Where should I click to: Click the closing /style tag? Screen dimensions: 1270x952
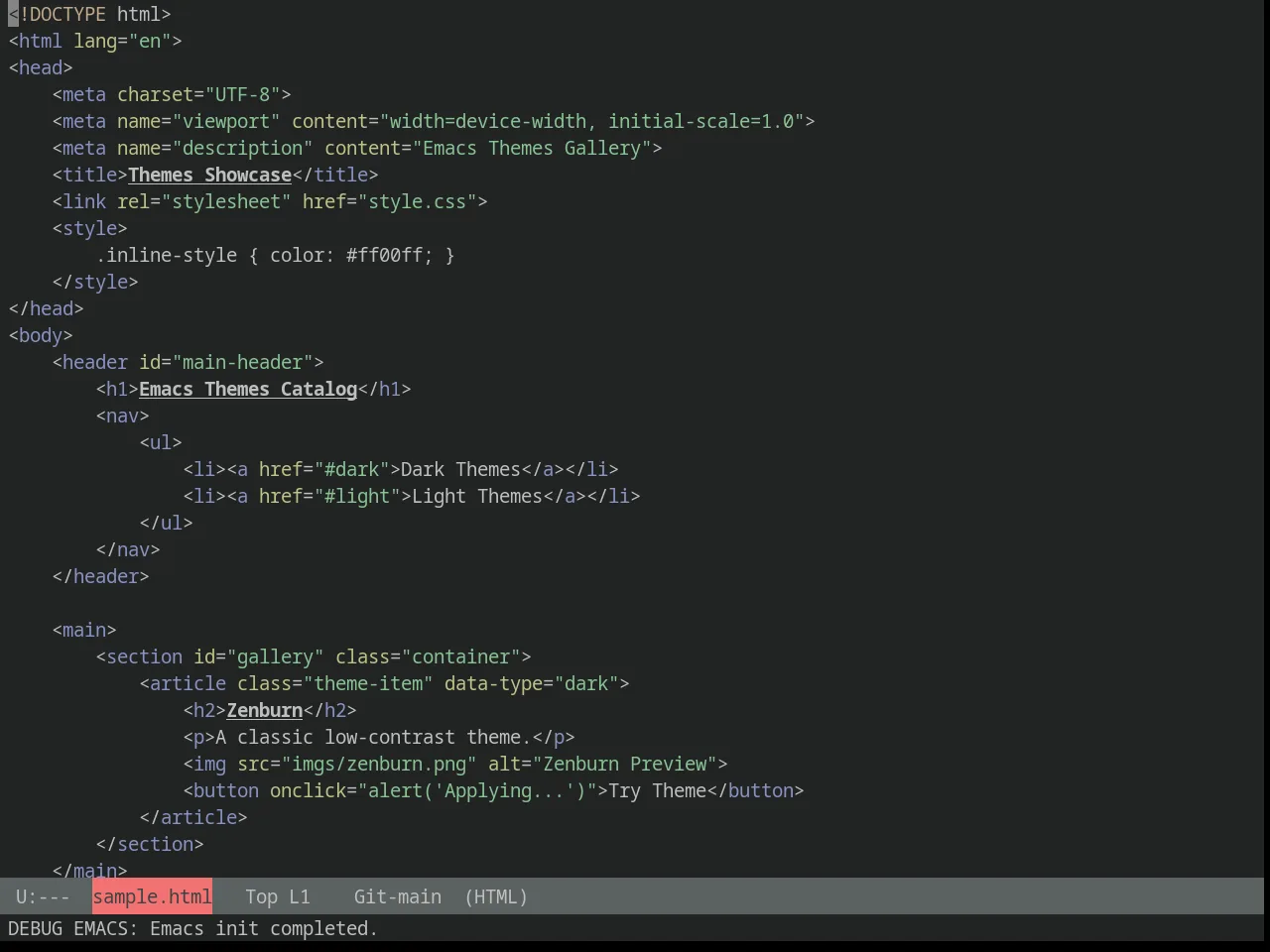[95, 282]
